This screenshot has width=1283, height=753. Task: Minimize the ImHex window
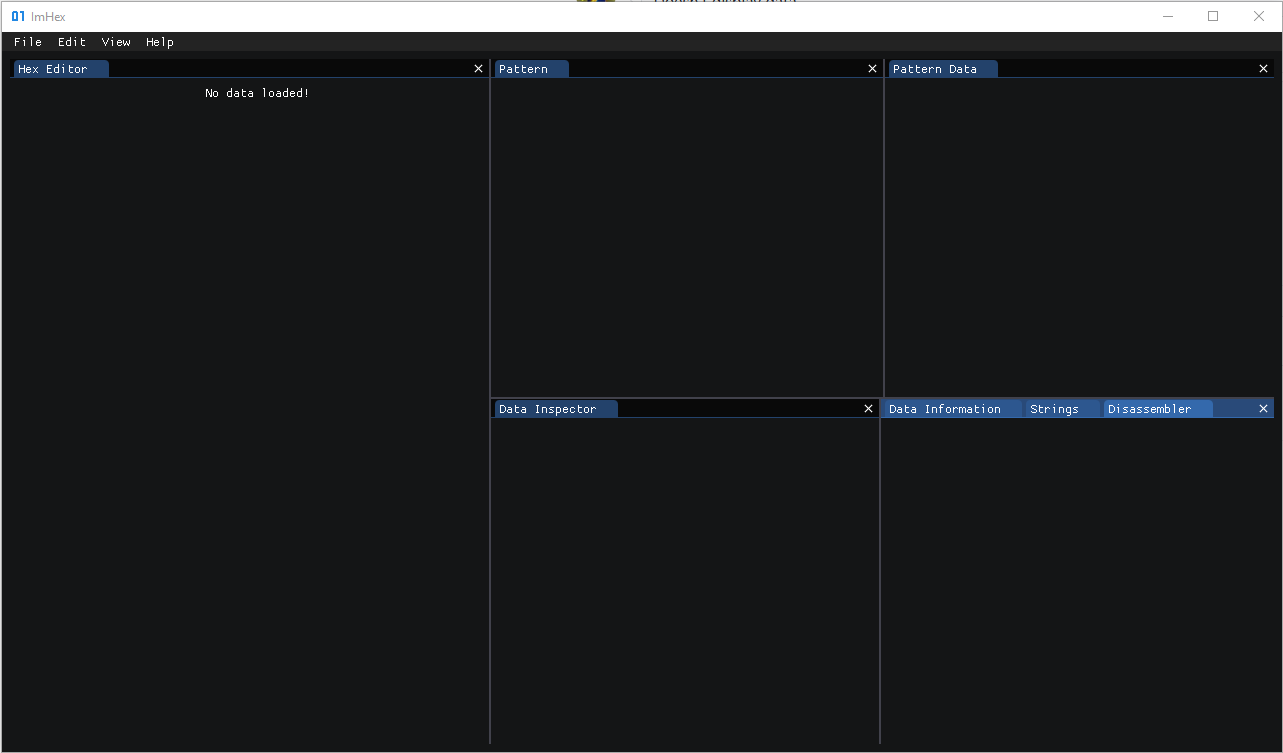coord(1168,16)
